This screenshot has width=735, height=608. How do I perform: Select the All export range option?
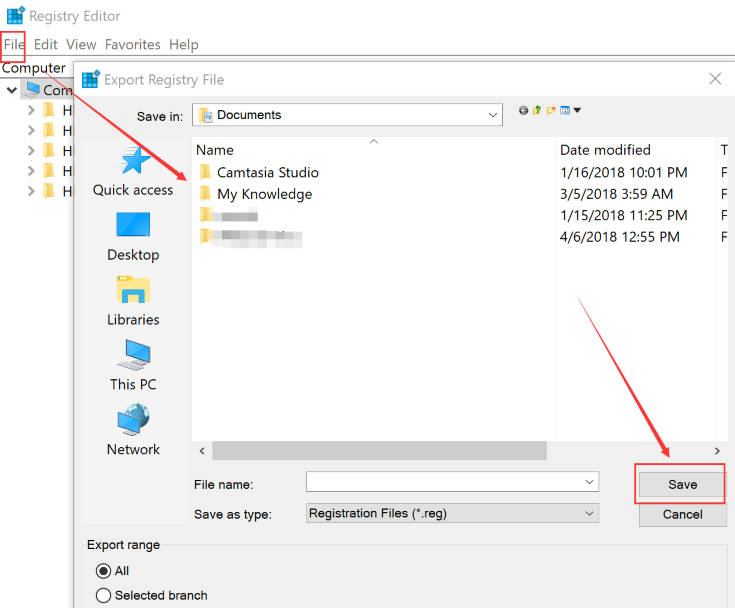pyautogui.click(x=103, y=570)
